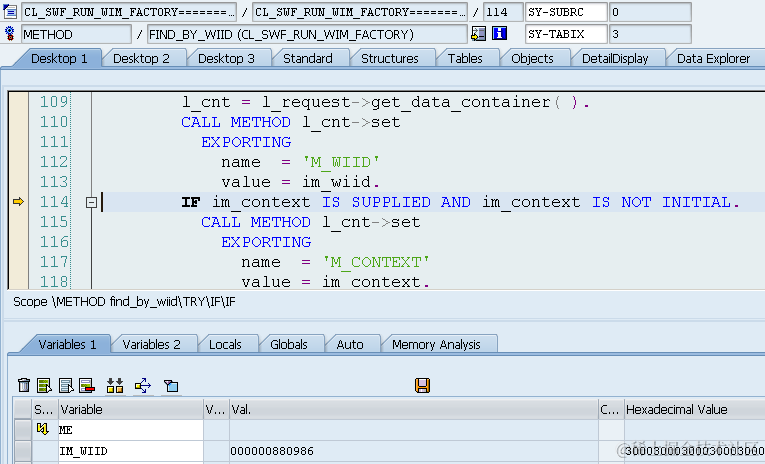This screenshot has height=464, width=765.
Task: Select the Auto tab
Action: click(350, 344)
